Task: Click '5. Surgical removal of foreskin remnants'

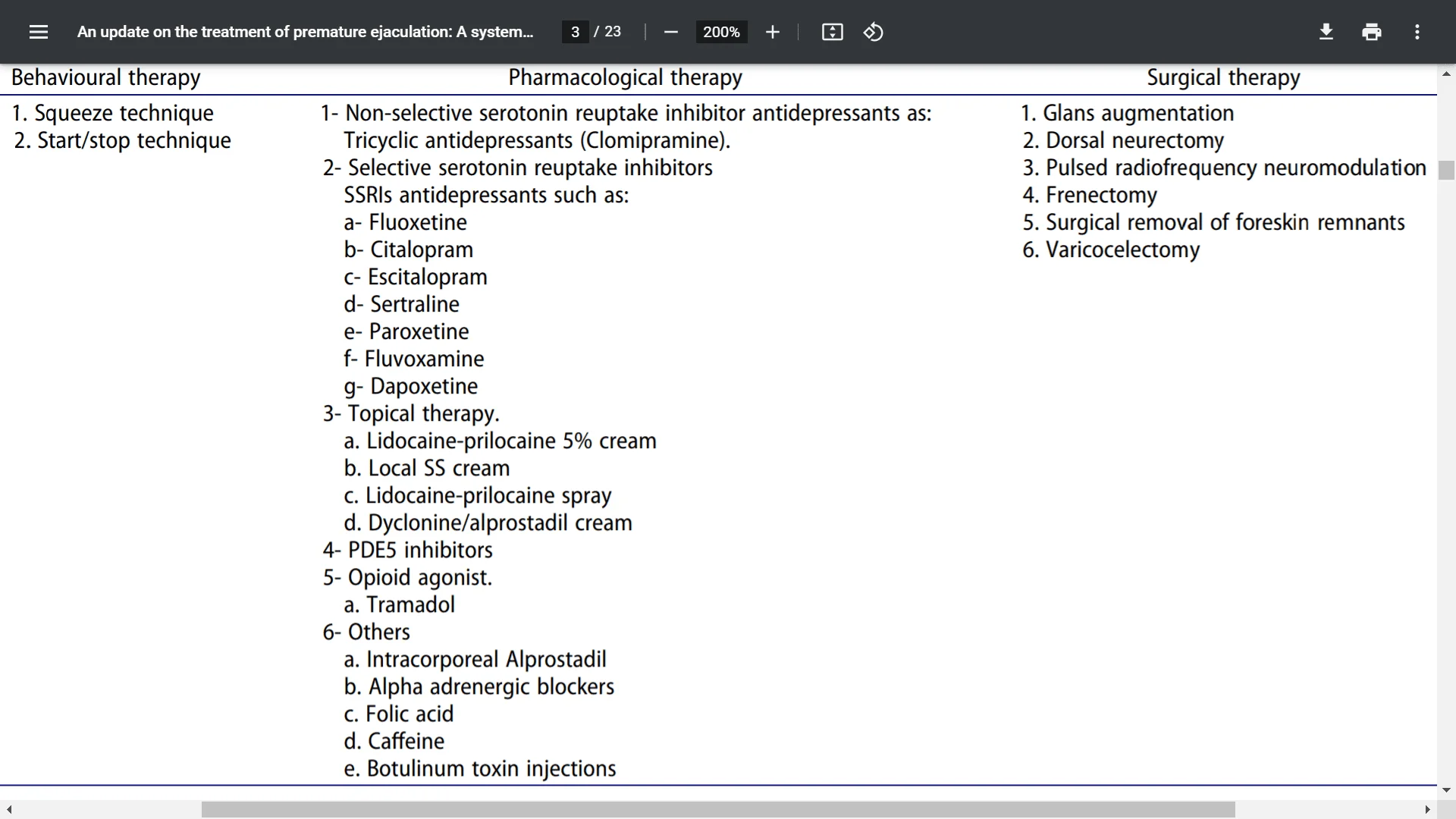Action: 1213,222
